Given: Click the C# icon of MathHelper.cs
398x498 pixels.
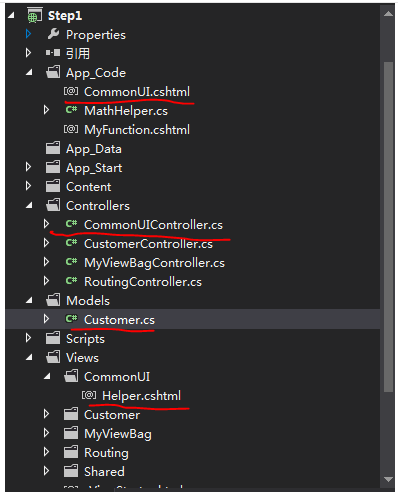Looking at the screenshot, I should pyautogui.click(x=71, y=110).
